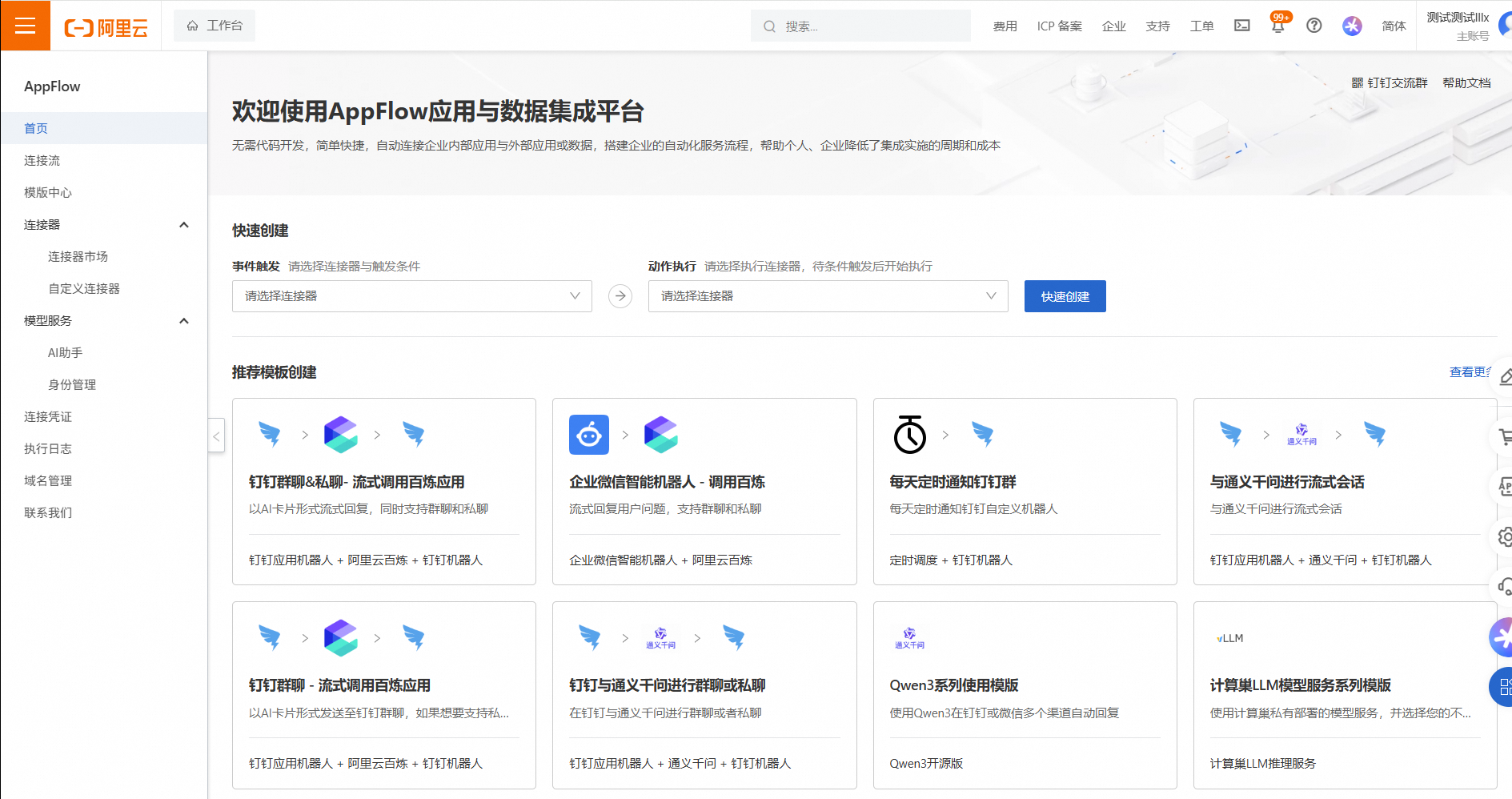Collapse the 模型服务 sidebar section

184,321
